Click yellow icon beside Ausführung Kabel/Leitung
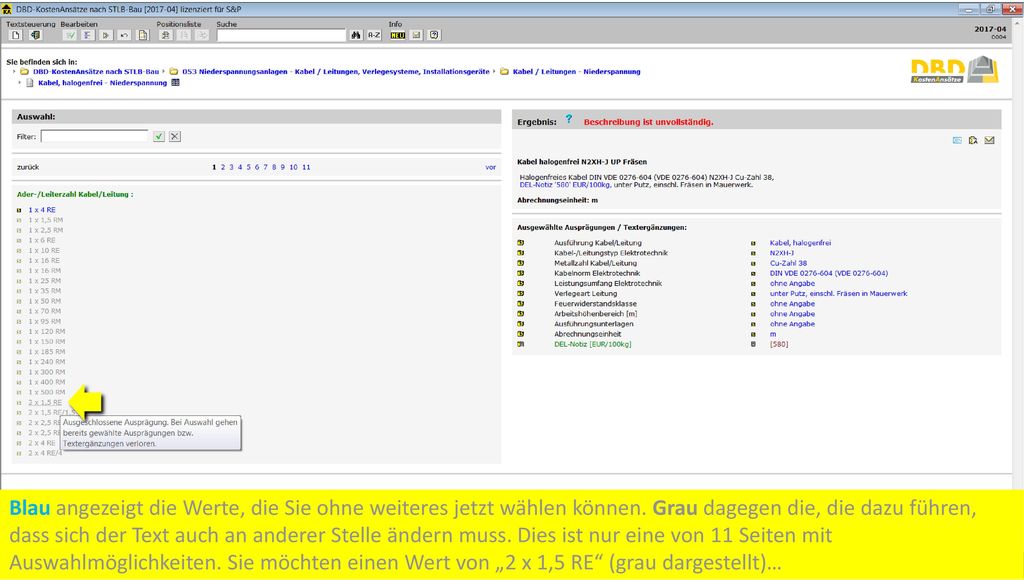 point(520,243)
